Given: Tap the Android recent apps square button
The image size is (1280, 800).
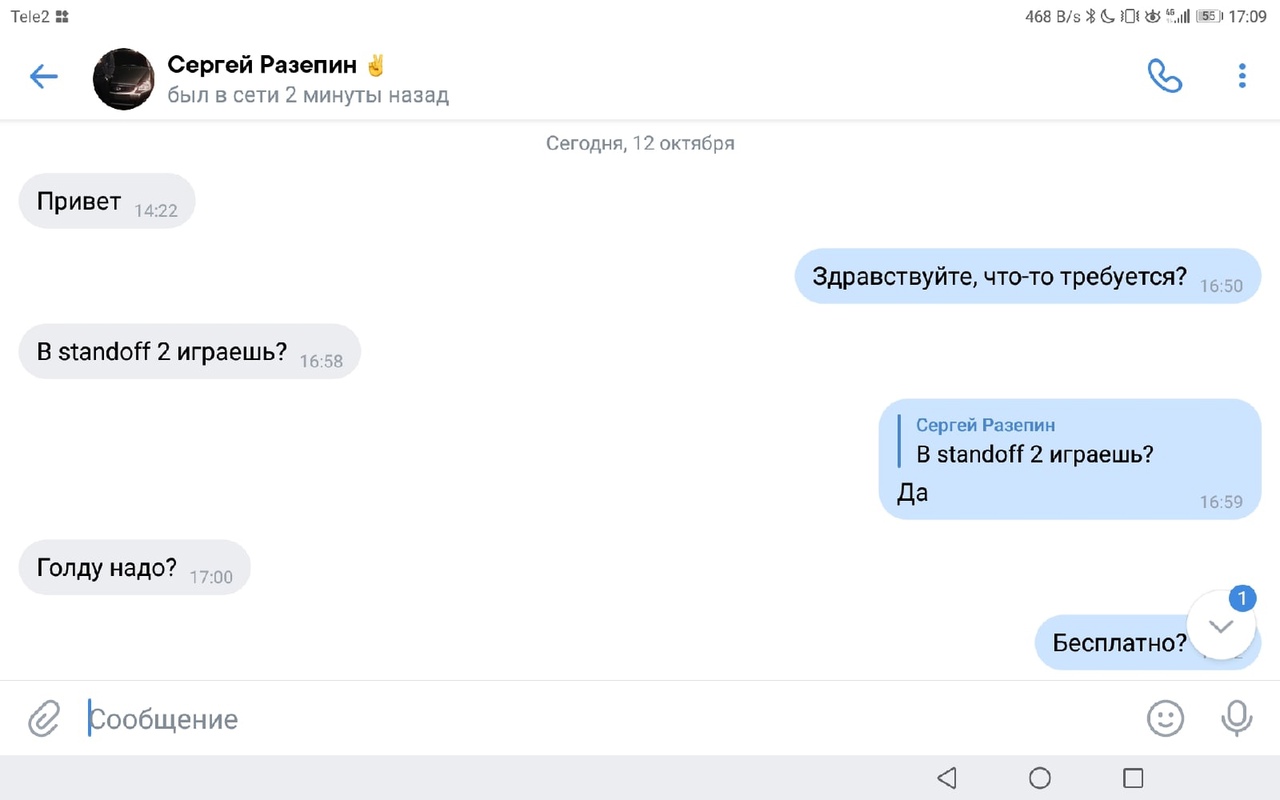Looking at the screenshot, I should tap(1133, 778).
